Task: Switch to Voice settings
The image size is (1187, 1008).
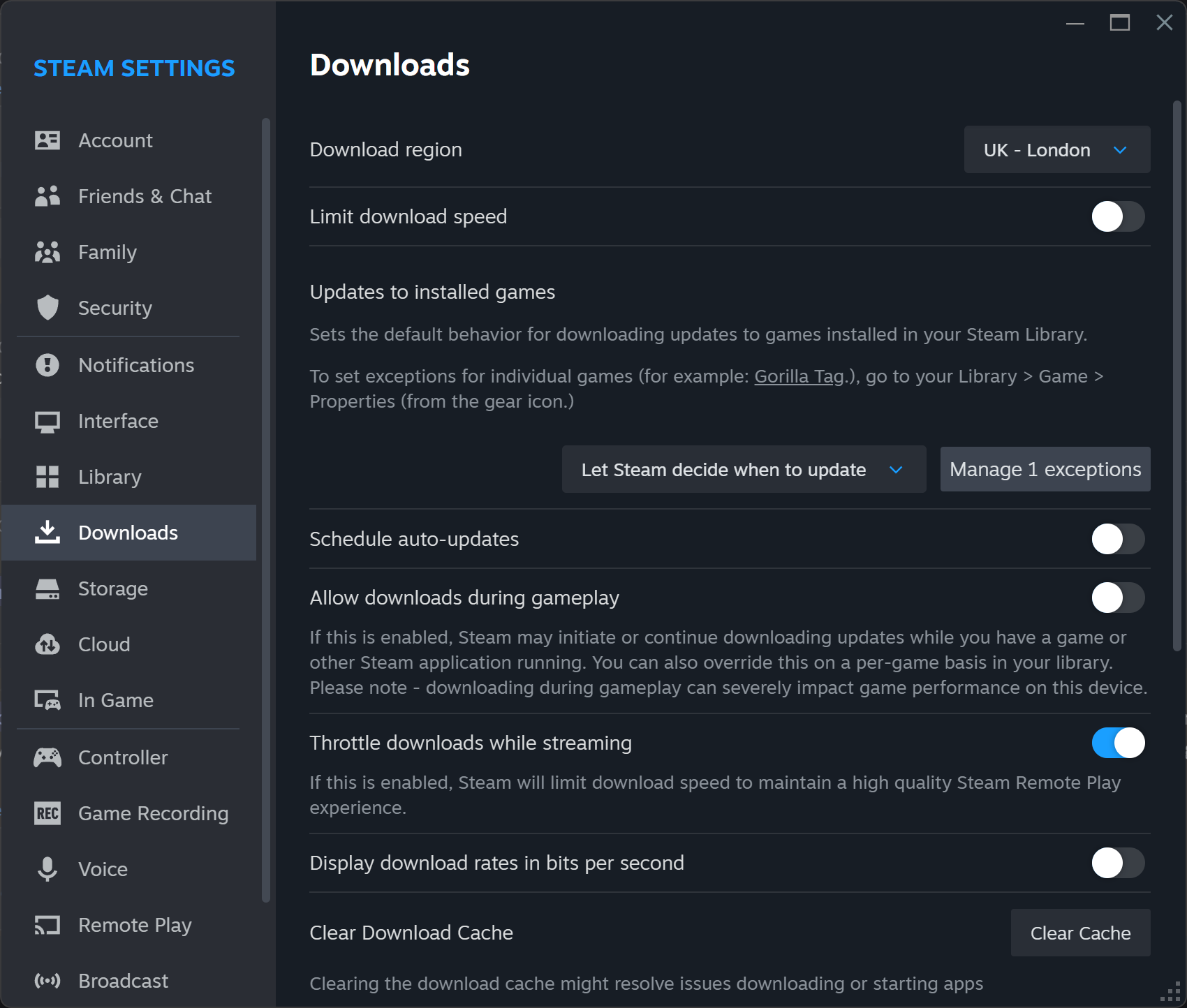Action: [x=129, y=869]
